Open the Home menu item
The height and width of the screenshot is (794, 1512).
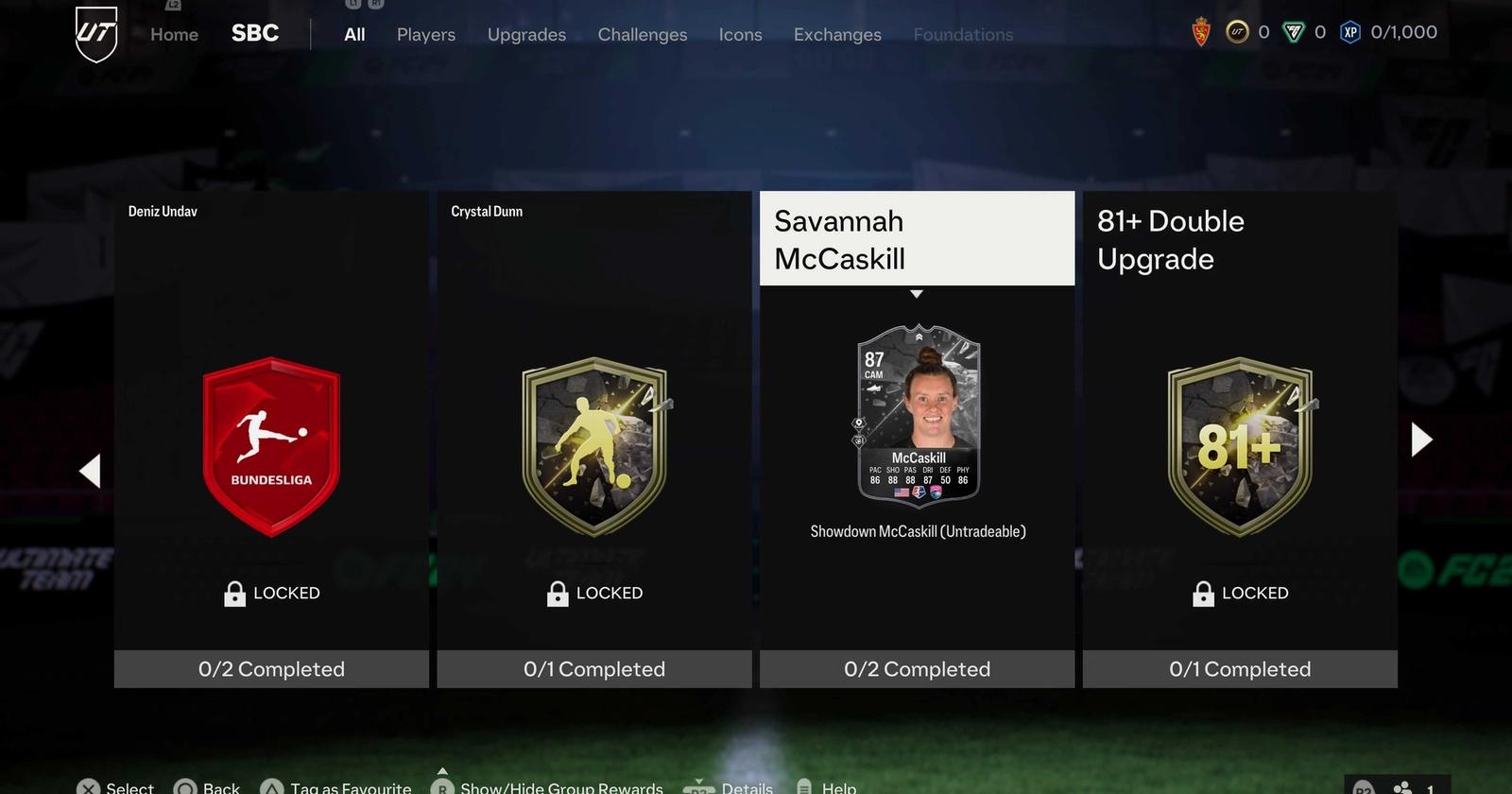point(174,35)
